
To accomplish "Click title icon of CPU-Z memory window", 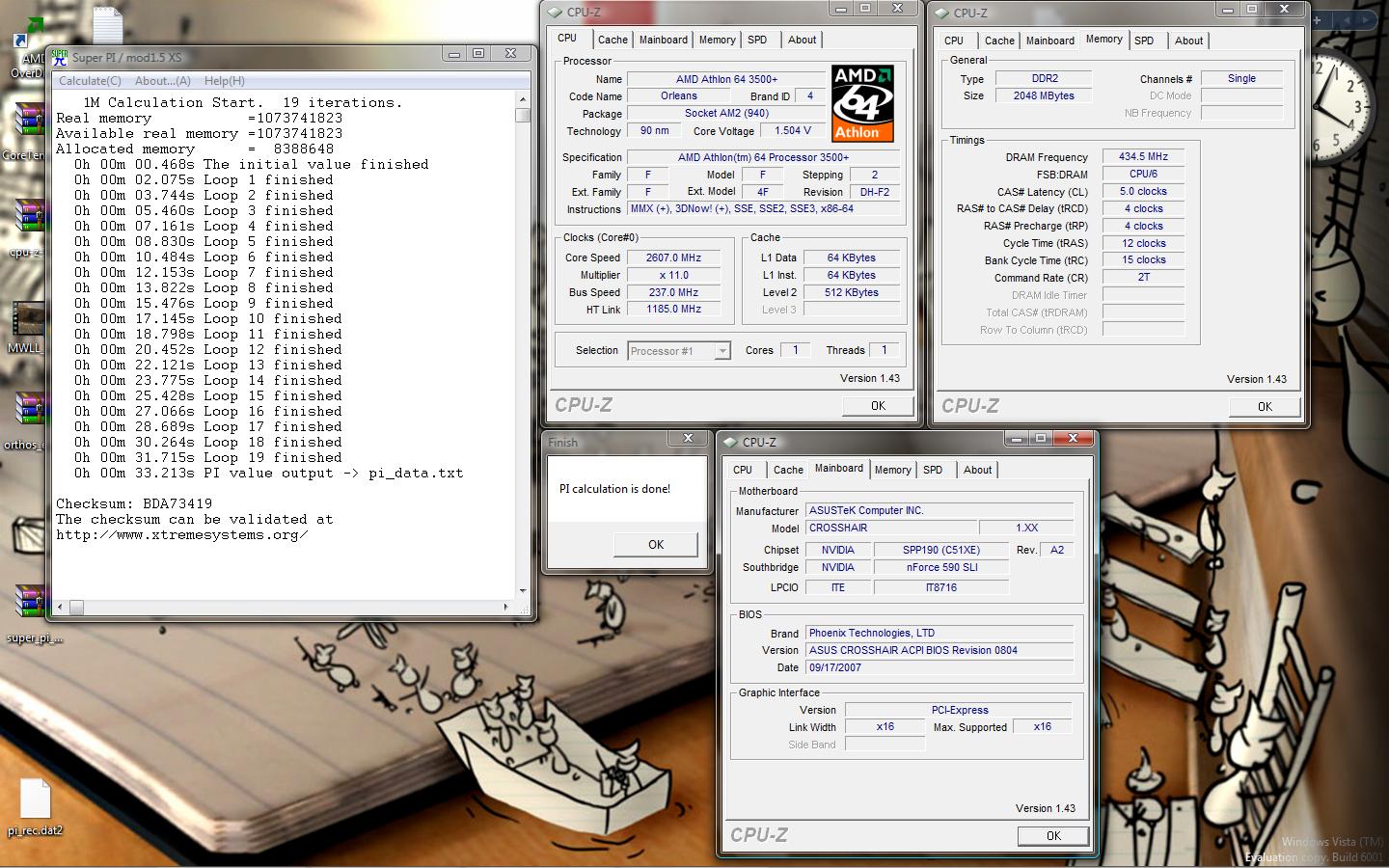I will click(942, 13).
